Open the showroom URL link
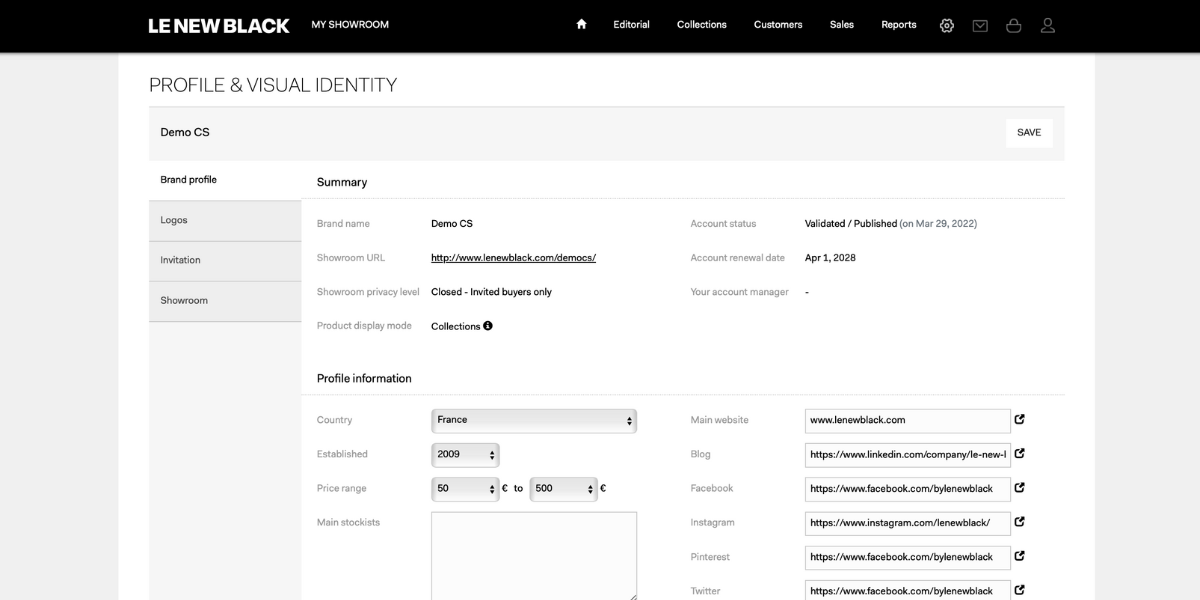The image size is (1200, 600). coord(513,258)
